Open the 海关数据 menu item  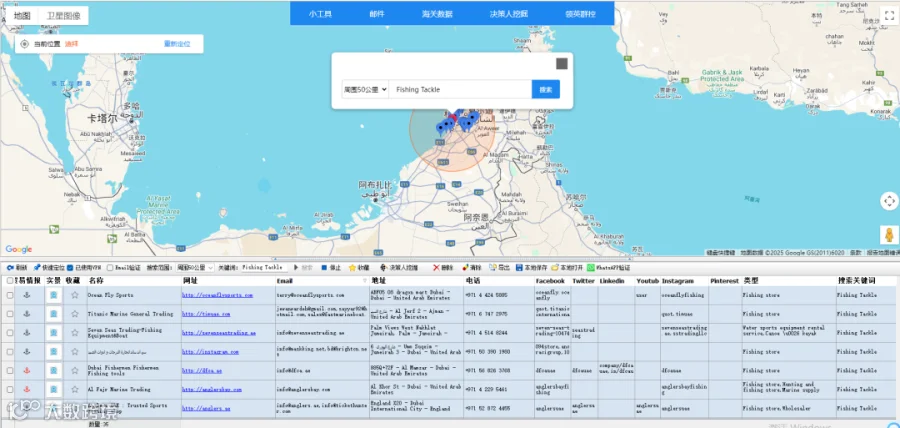point(437,14)
